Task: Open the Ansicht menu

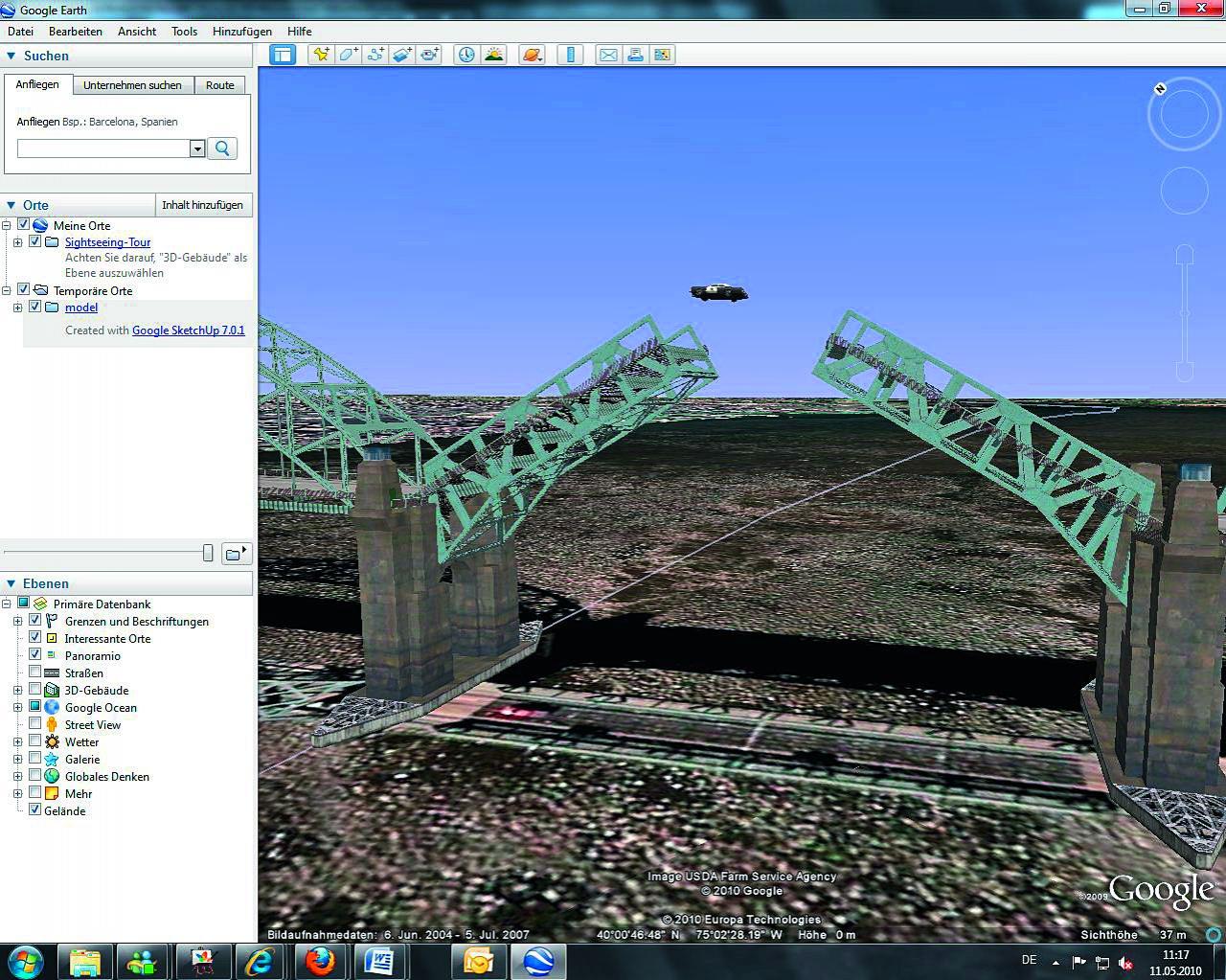Action: [x=137, y=32]
